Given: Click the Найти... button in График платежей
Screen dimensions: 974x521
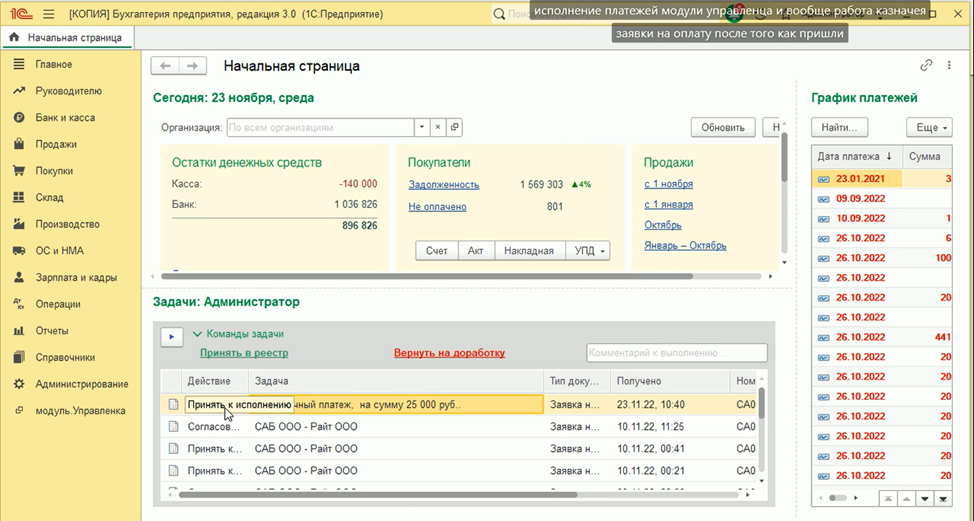Looking at the screenshot, I should [839, 127].
